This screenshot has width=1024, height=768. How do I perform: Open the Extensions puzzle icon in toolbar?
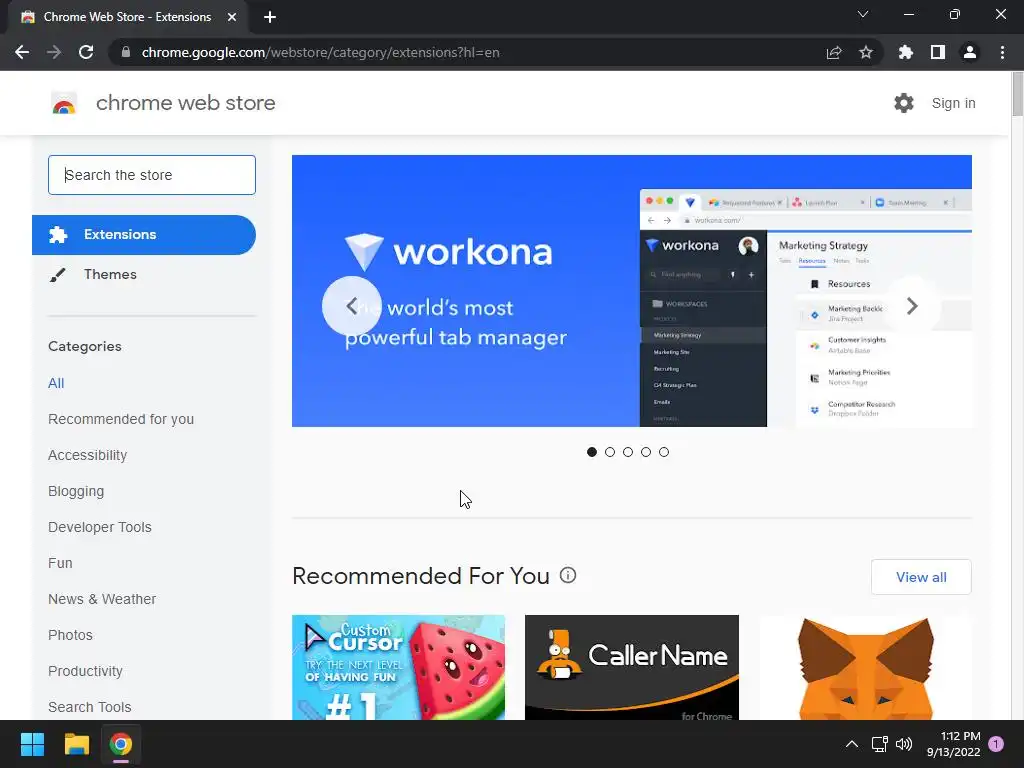coord(905,52)
